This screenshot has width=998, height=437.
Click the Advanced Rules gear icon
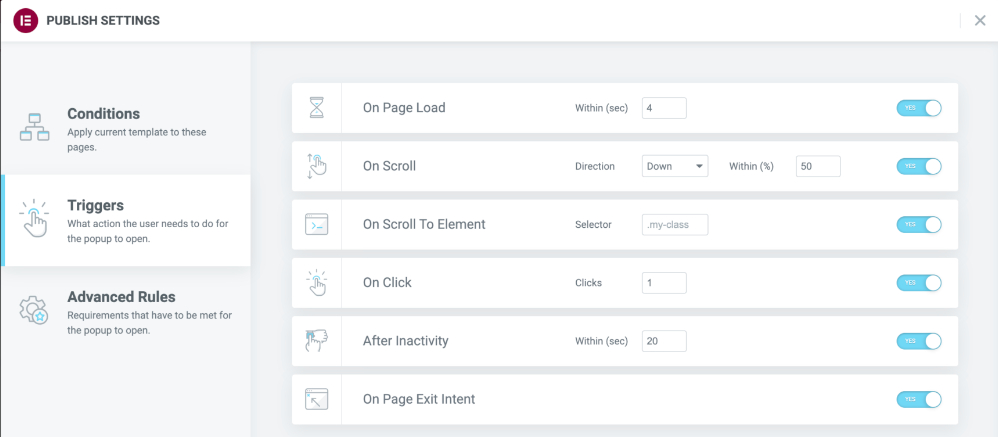34,310
